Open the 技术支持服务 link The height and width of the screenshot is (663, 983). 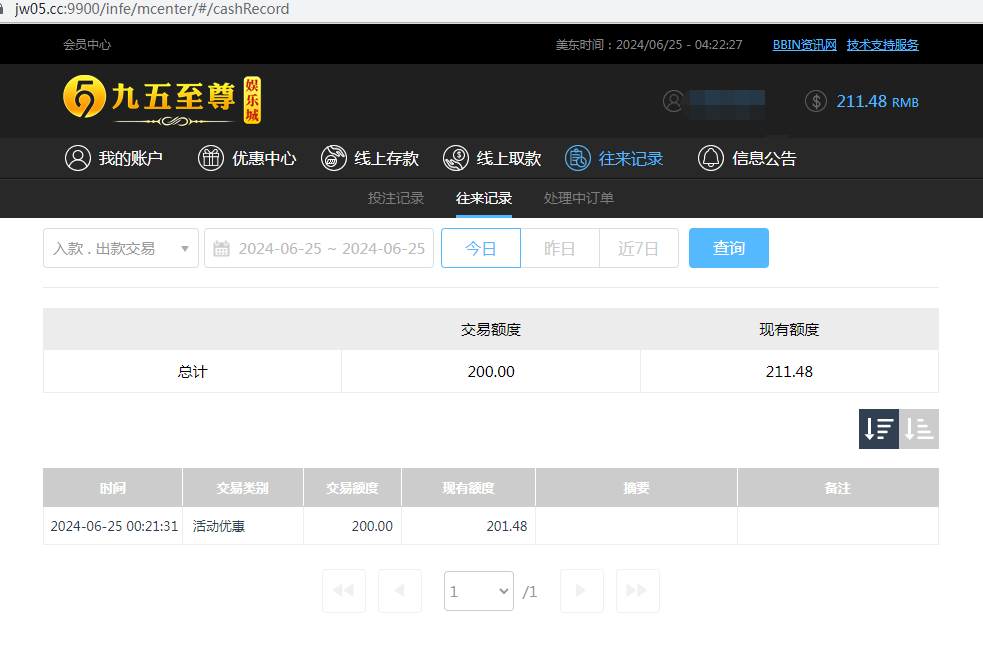882,45
